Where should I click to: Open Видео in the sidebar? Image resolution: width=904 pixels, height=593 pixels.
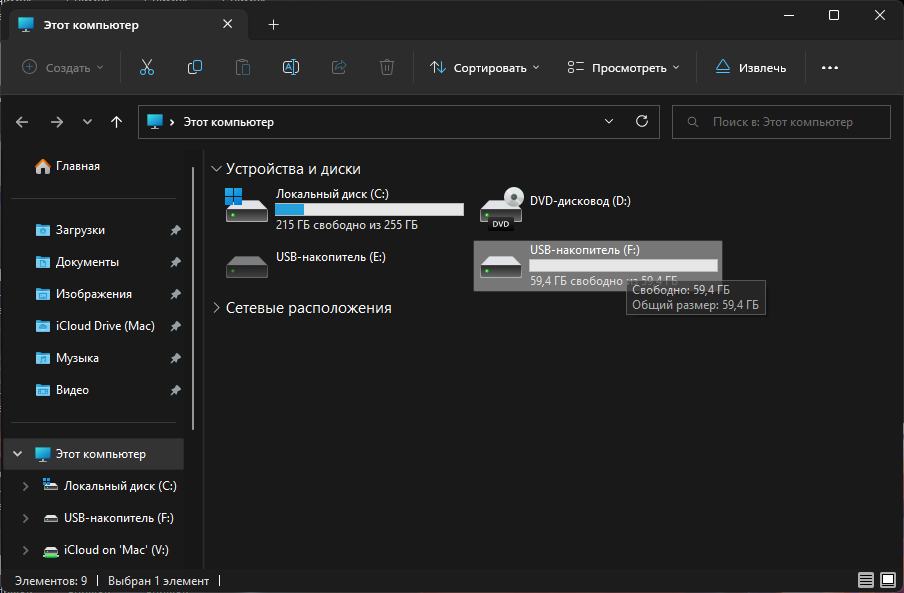pos(62,390)
